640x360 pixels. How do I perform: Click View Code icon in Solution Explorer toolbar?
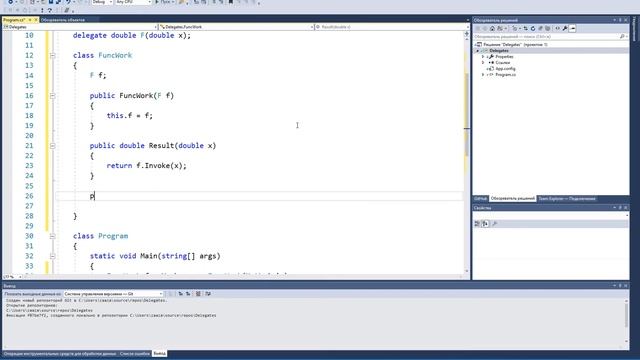[557, 29]
